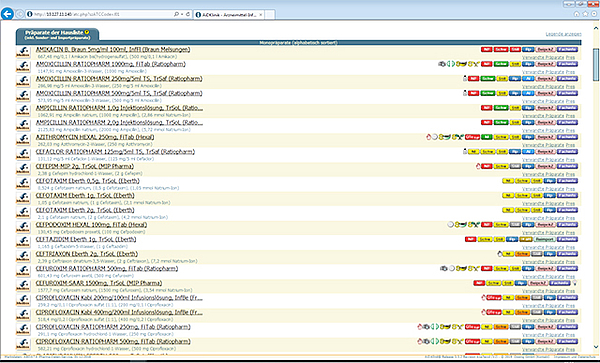Click the red drop icon in CEFEPIM MIP row

[478, 166]
